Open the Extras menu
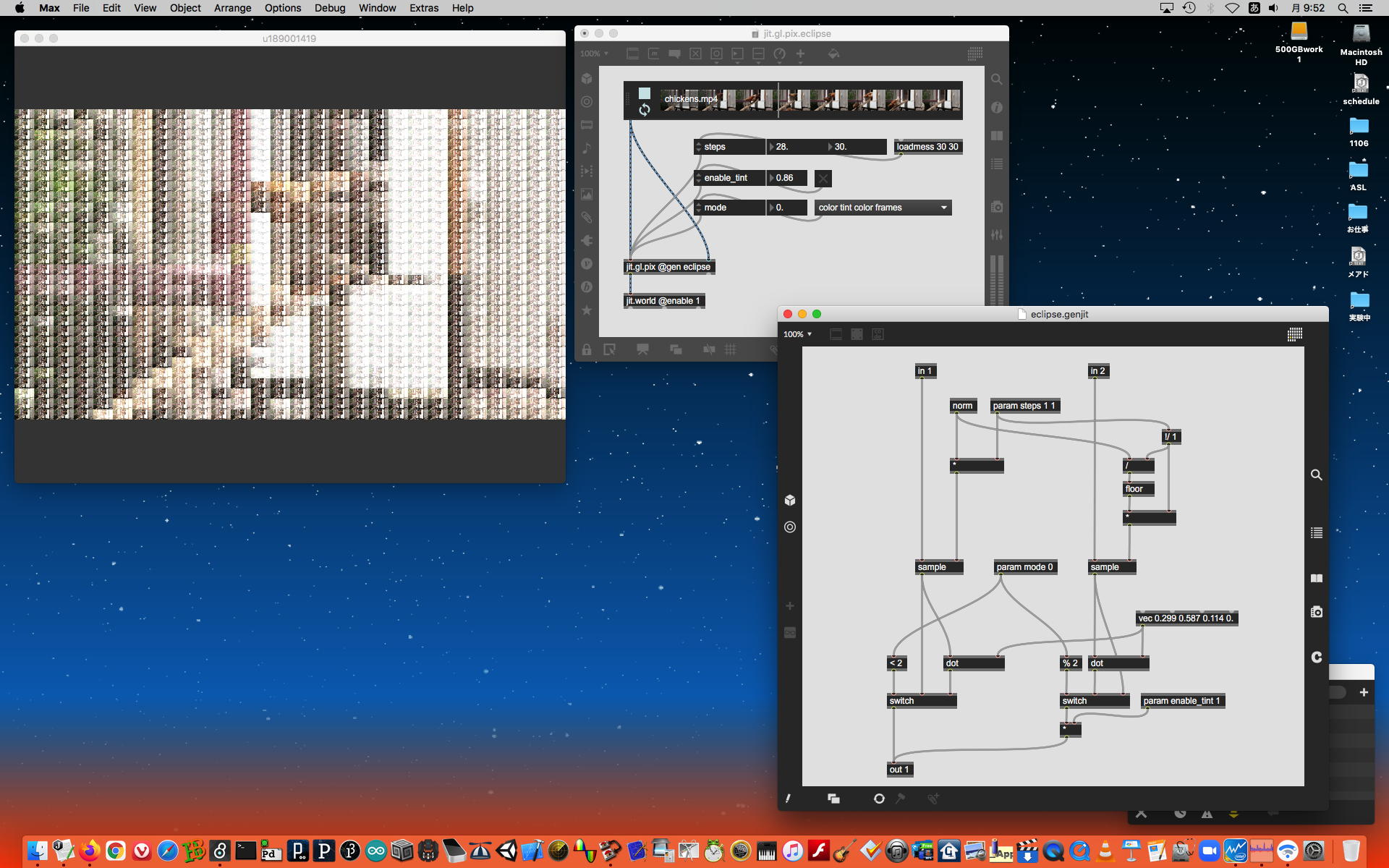This screenshot has height=868, width=1389. [x=423, y=8]
